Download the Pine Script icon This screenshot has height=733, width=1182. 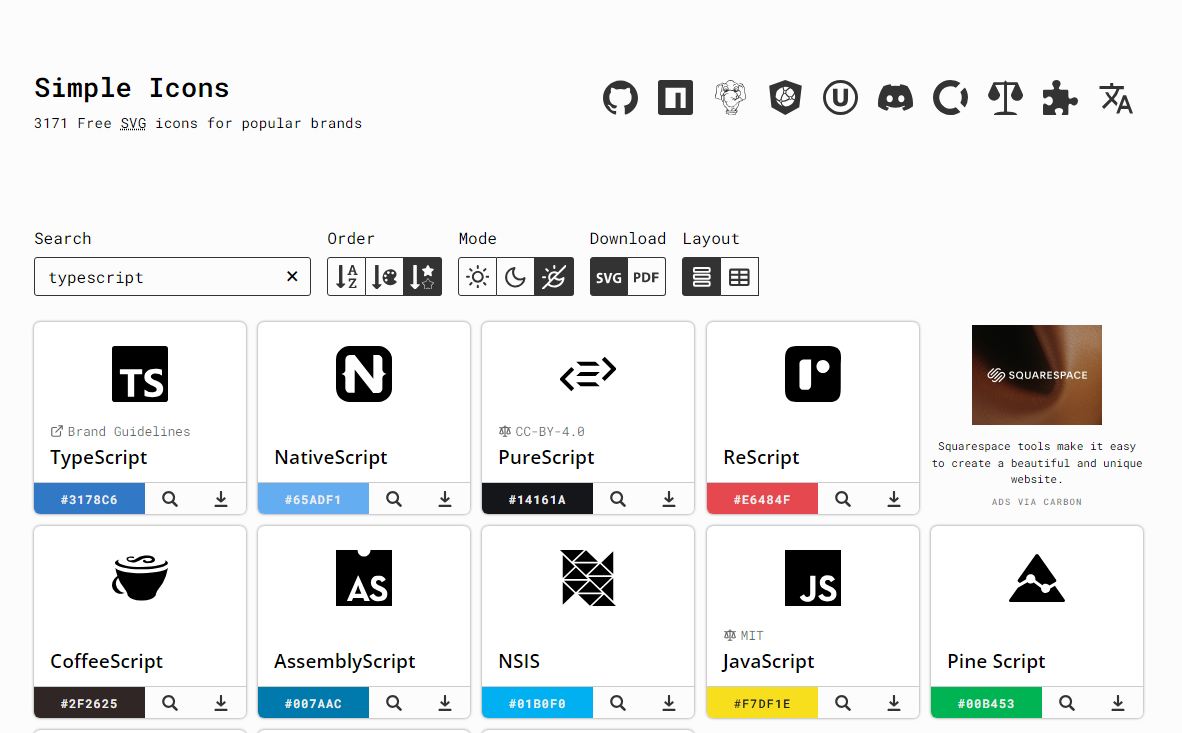click(1117, 704)
